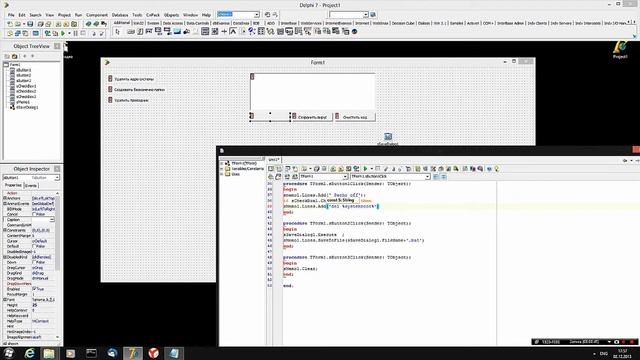Image resolution: width=640 pixels, height=360 pixels.
Task: Select the arrow pointer tool in the component palette
Action: pyautogui.click(x=118, y=31)
